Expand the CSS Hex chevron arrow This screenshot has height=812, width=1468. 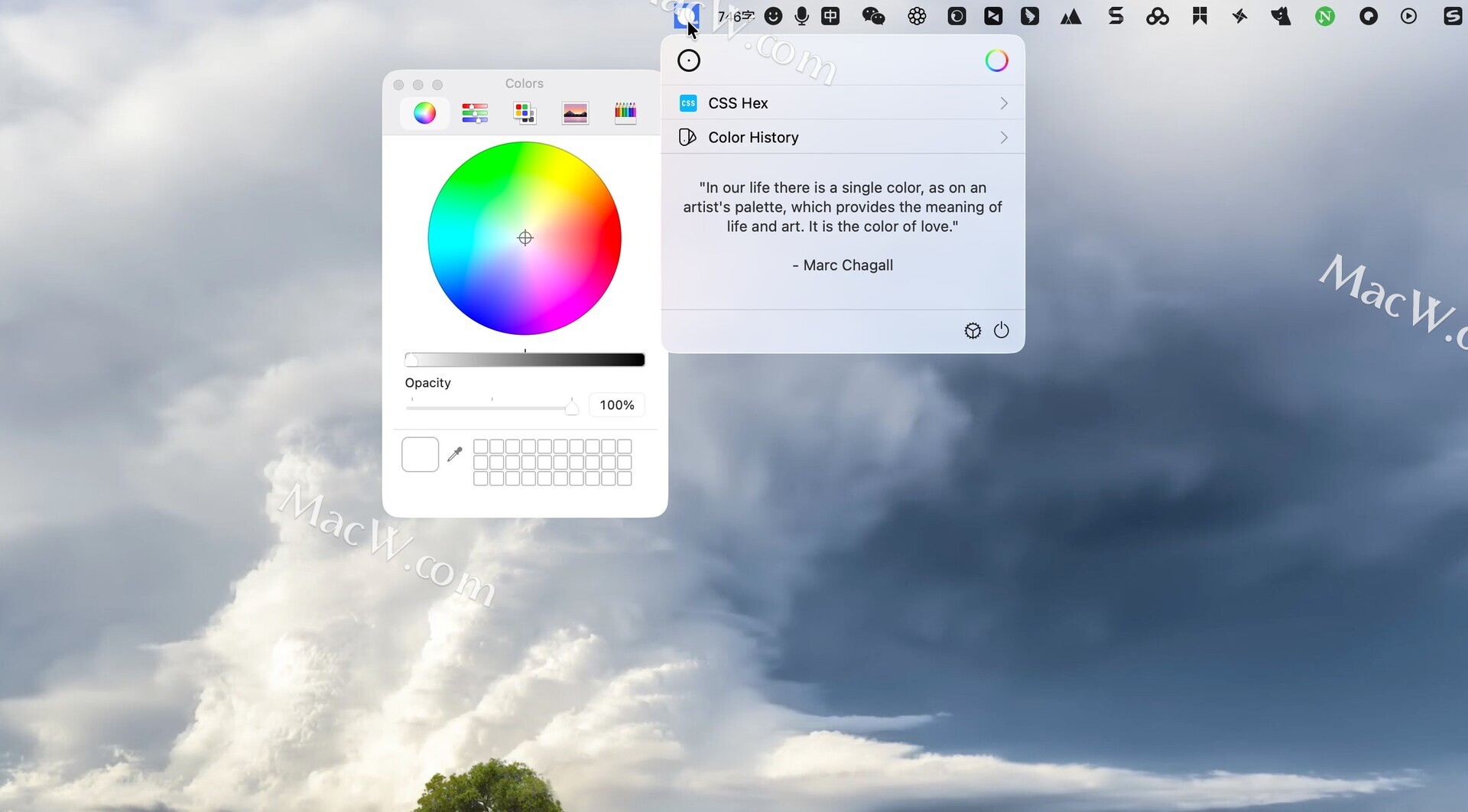(1003, 103)
